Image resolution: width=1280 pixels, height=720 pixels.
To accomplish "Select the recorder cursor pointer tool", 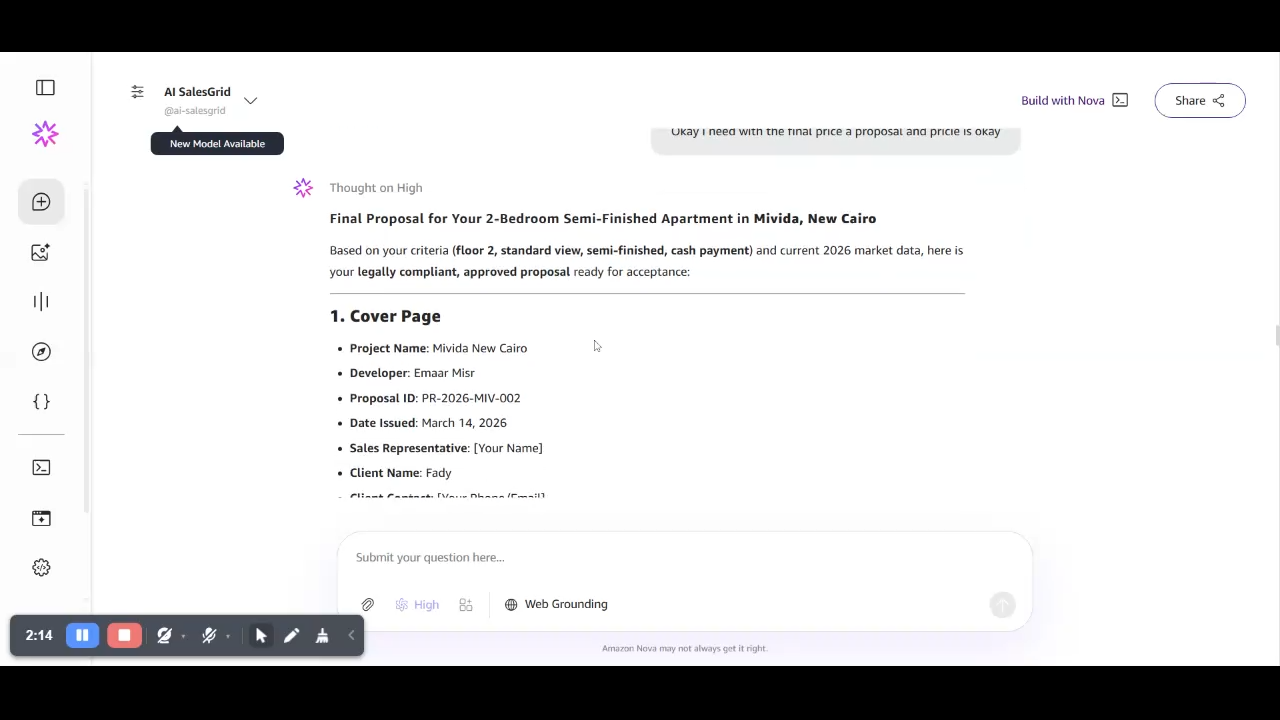I will click(x=261, y=635).
